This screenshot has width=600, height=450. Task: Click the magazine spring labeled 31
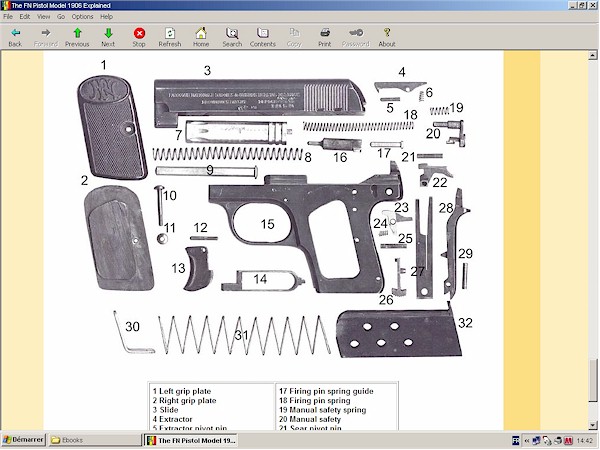tap(245, 335)
